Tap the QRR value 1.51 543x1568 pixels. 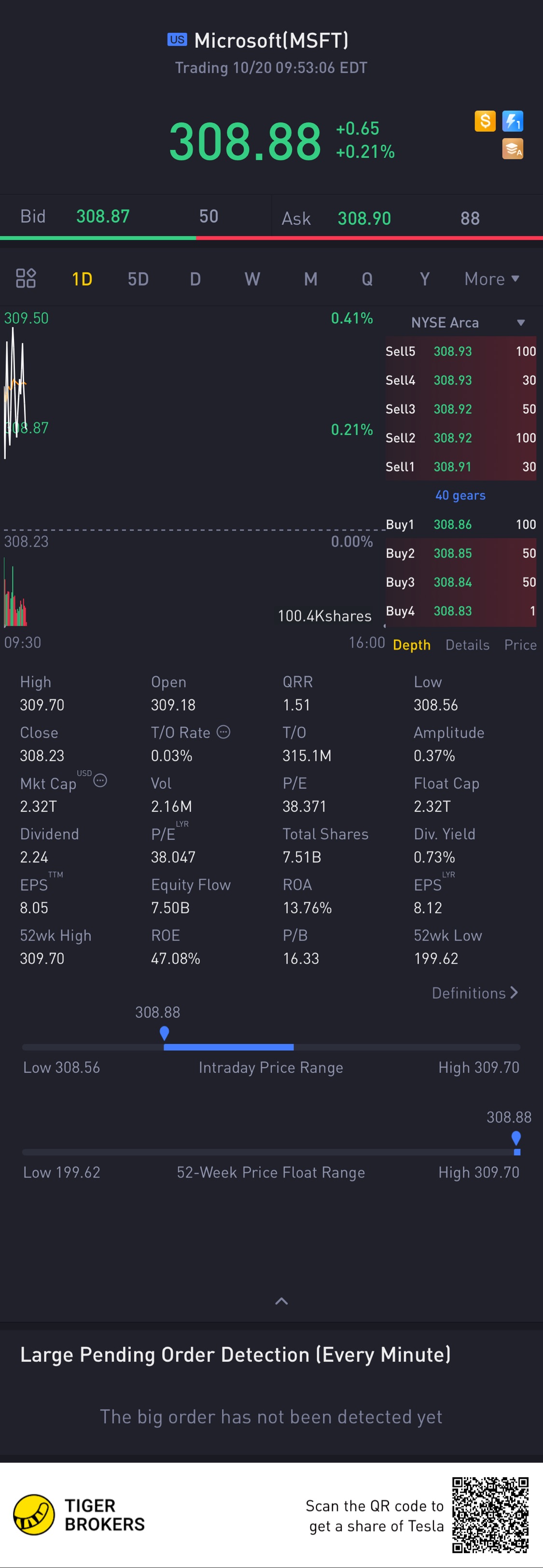pyautogui.click(x=296, y=705)
